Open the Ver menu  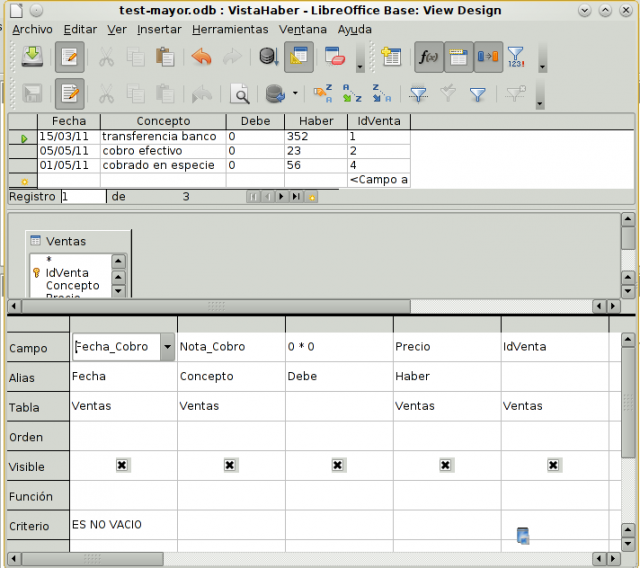(x=117, y=29)
